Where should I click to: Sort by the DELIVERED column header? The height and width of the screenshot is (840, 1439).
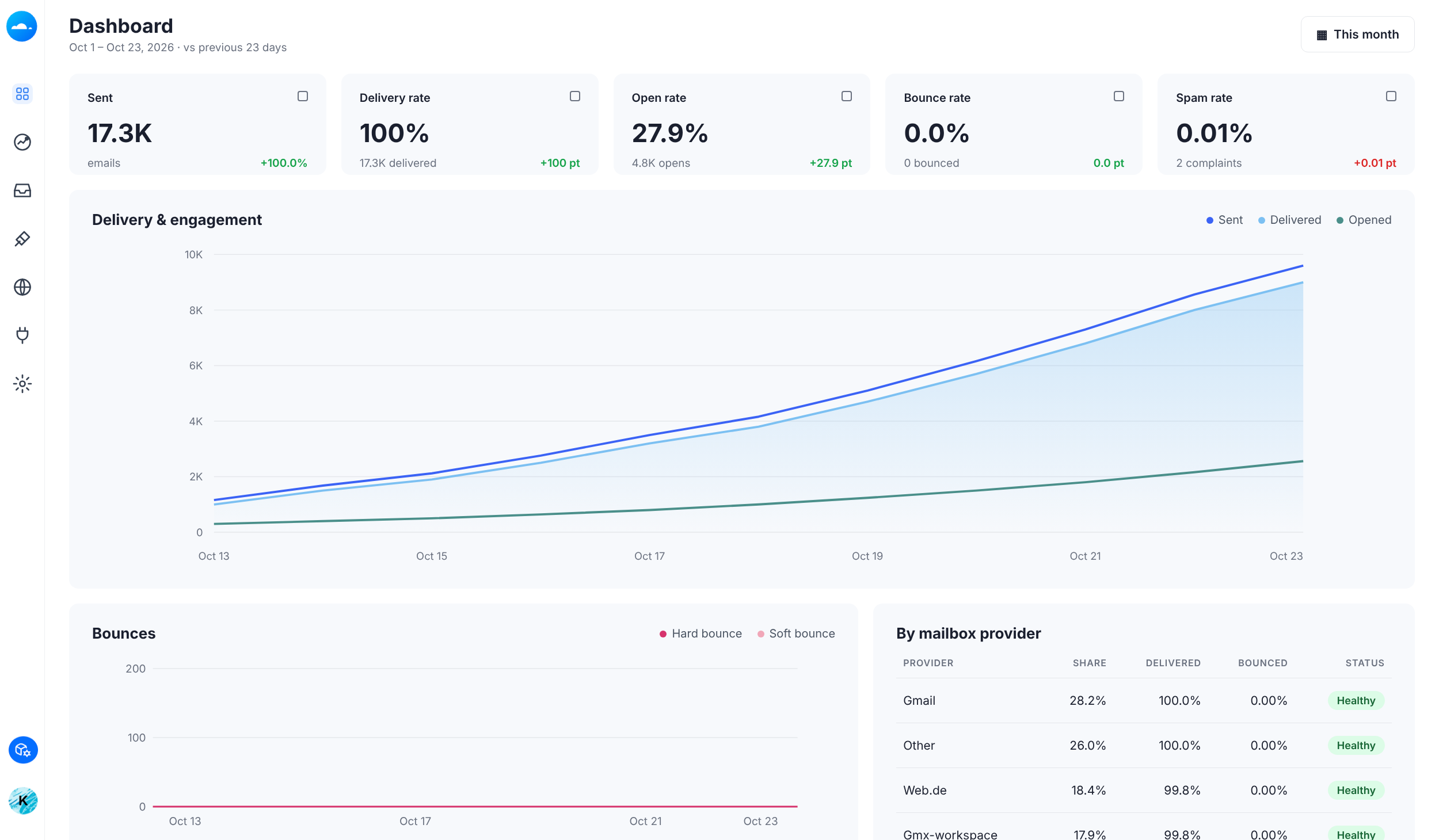point(1173,663)
